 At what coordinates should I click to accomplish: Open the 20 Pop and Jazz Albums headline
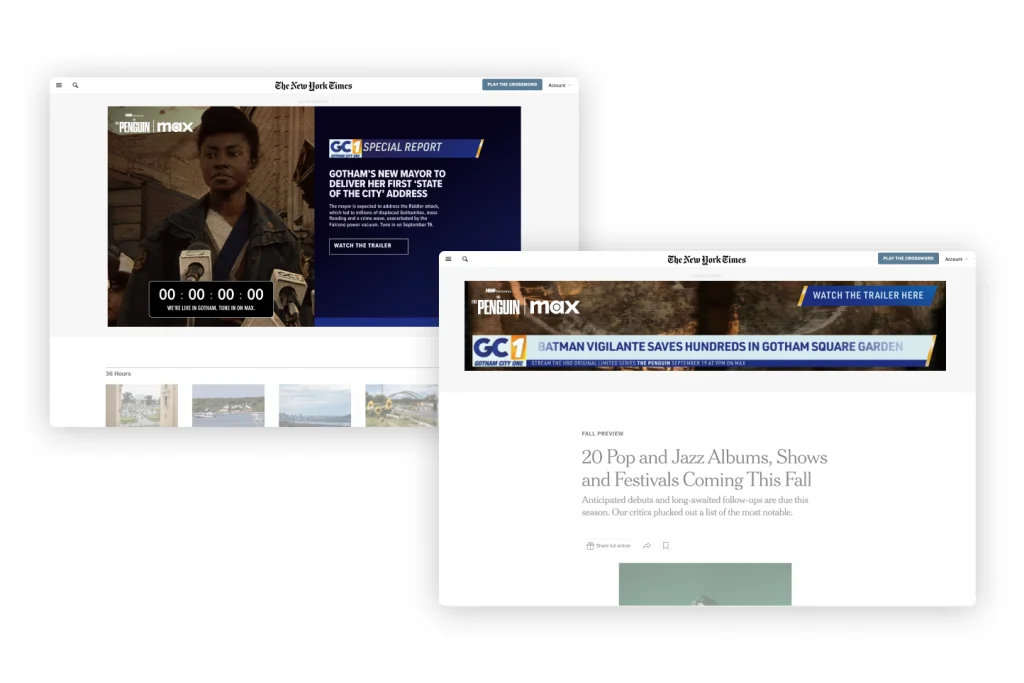(x=704, y=468)
